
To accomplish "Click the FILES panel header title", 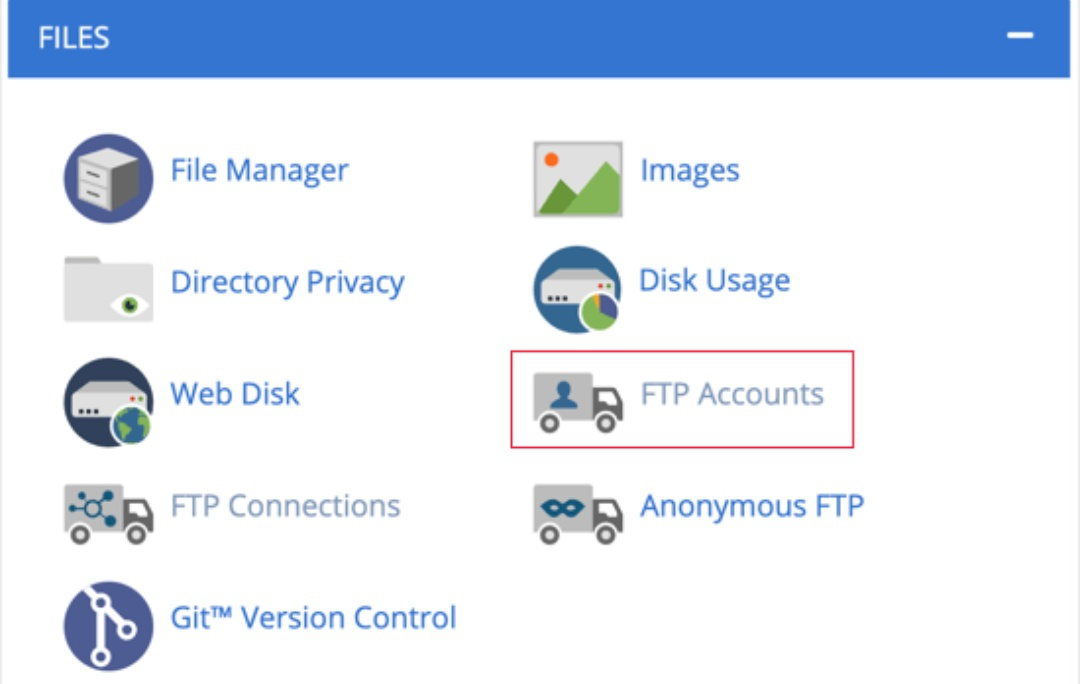I will tap(74, 38).
